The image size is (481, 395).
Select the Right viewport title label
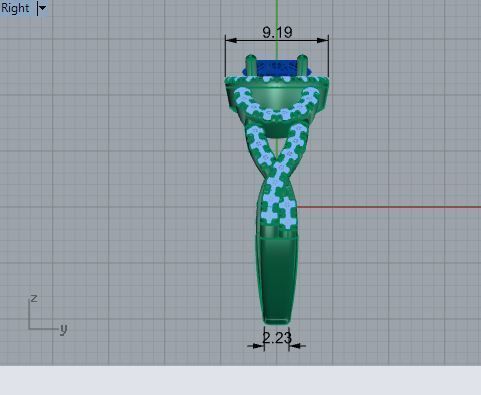click(x=15, y=8)
